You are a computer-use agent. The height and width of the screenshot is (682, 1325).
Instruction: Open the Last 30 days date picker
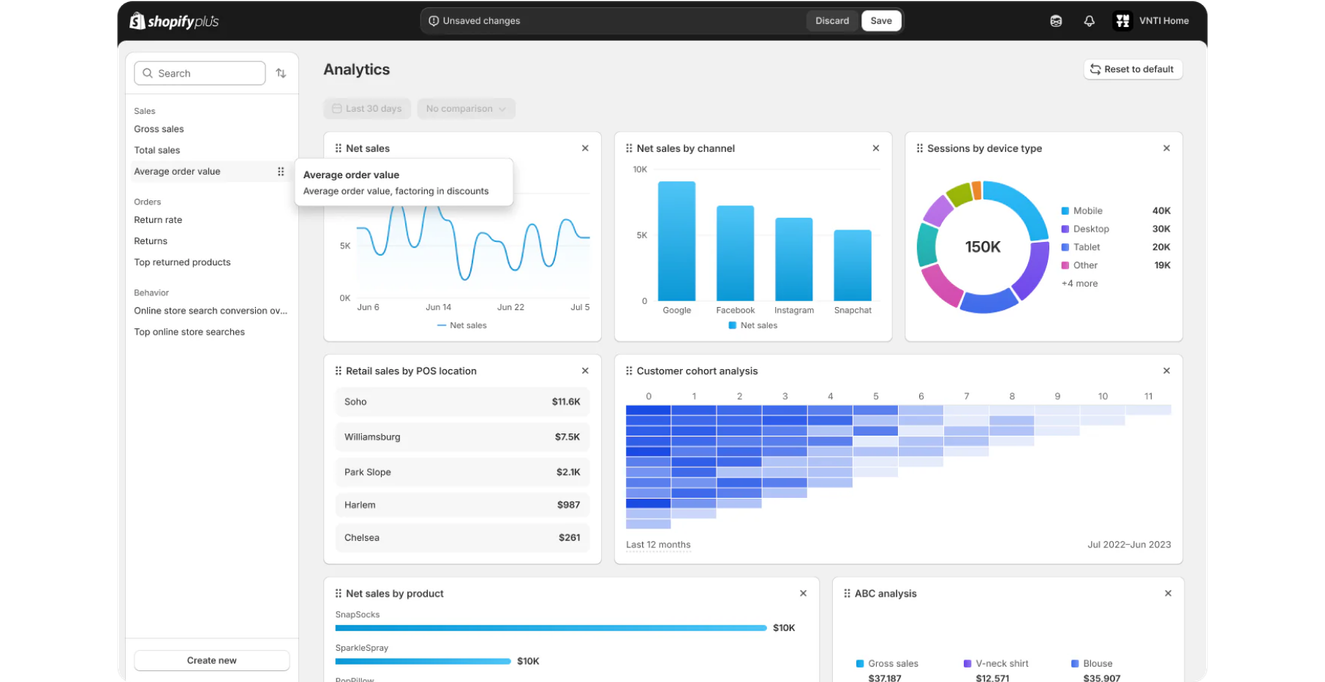click(x=367, y=108)
